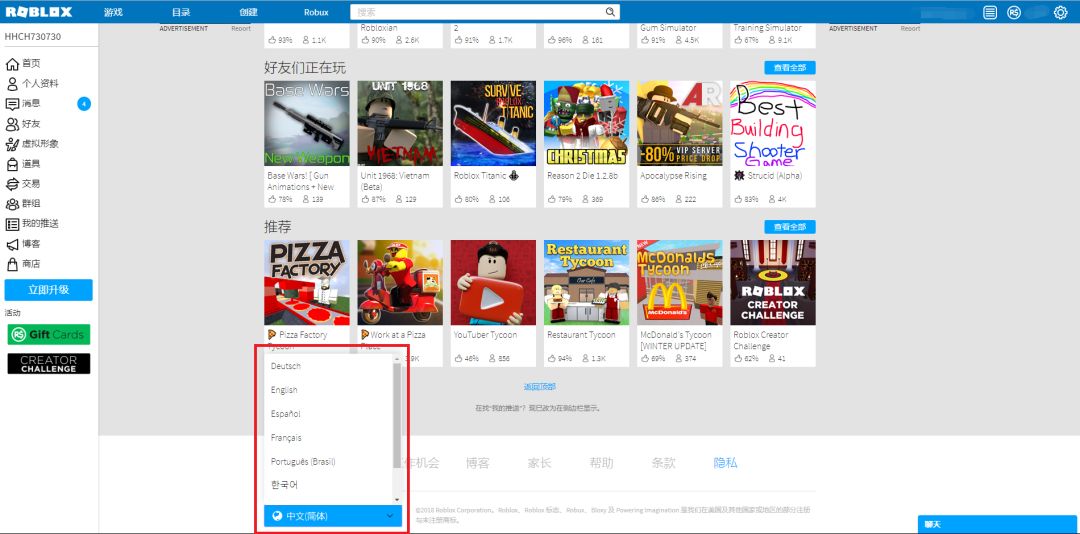The image size is (1080, 534).
Task: Open YouTuber Tycoon game thumbnail
Action: [493, 283]
